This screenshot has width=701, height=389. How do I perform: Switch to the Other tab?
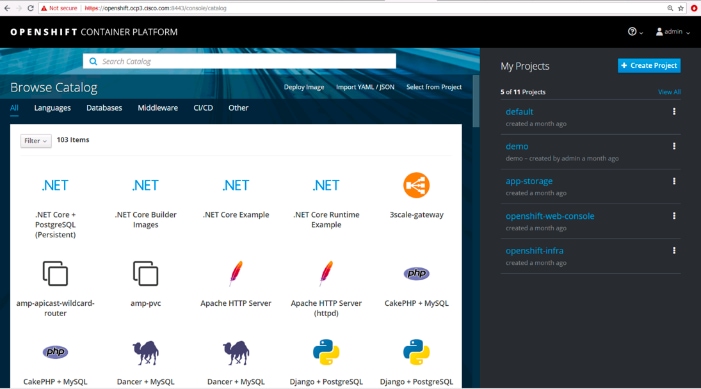pos(238,108)
